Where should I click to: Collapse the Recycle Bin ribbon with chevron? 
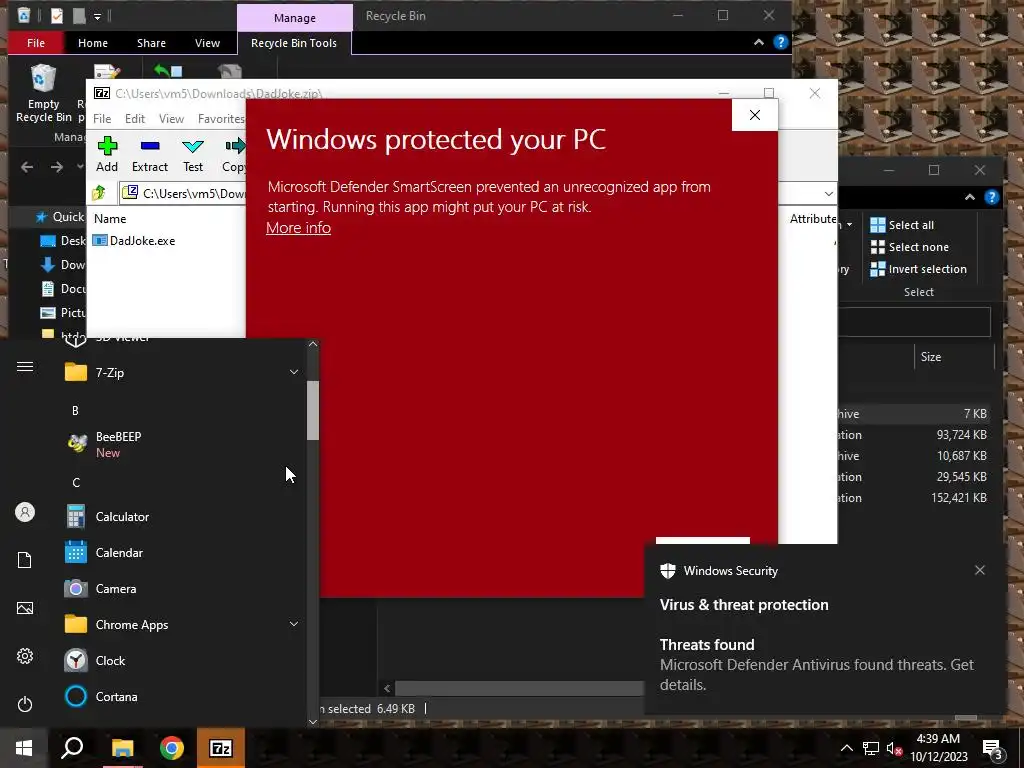[x=758, y=42]
